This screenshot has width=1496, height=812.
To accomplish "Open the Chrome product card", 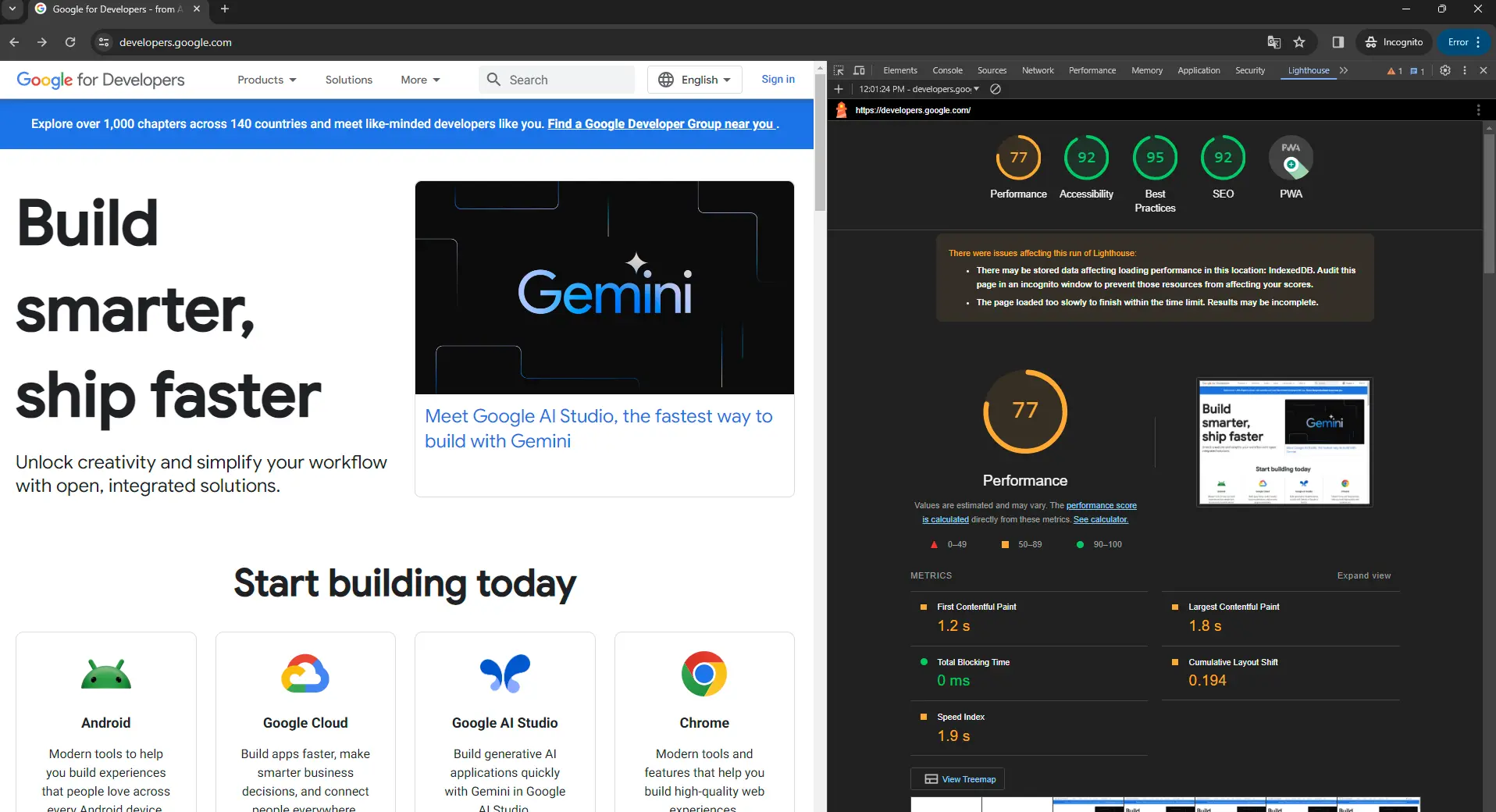I will tap(704, 722).
